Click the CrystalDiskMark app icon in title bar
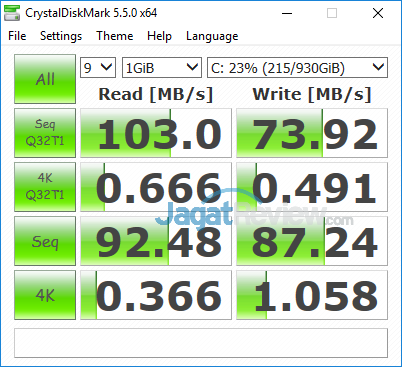Screen dimensions: 402x367 tap(12, 13)
